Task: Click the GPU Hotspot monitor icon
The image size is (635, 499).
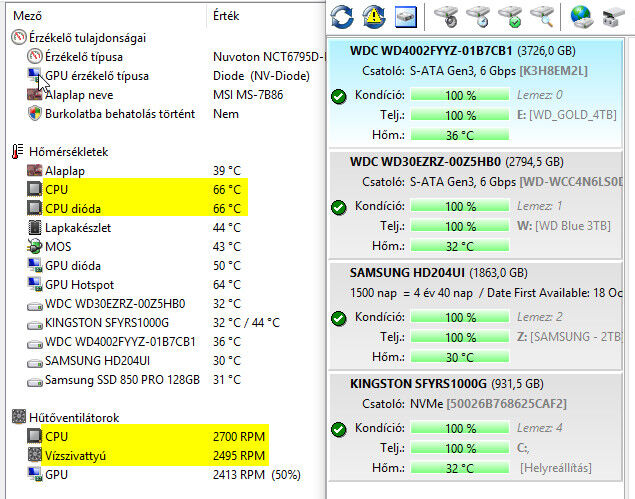Action: pyautogui.click(x=35, y=284)
